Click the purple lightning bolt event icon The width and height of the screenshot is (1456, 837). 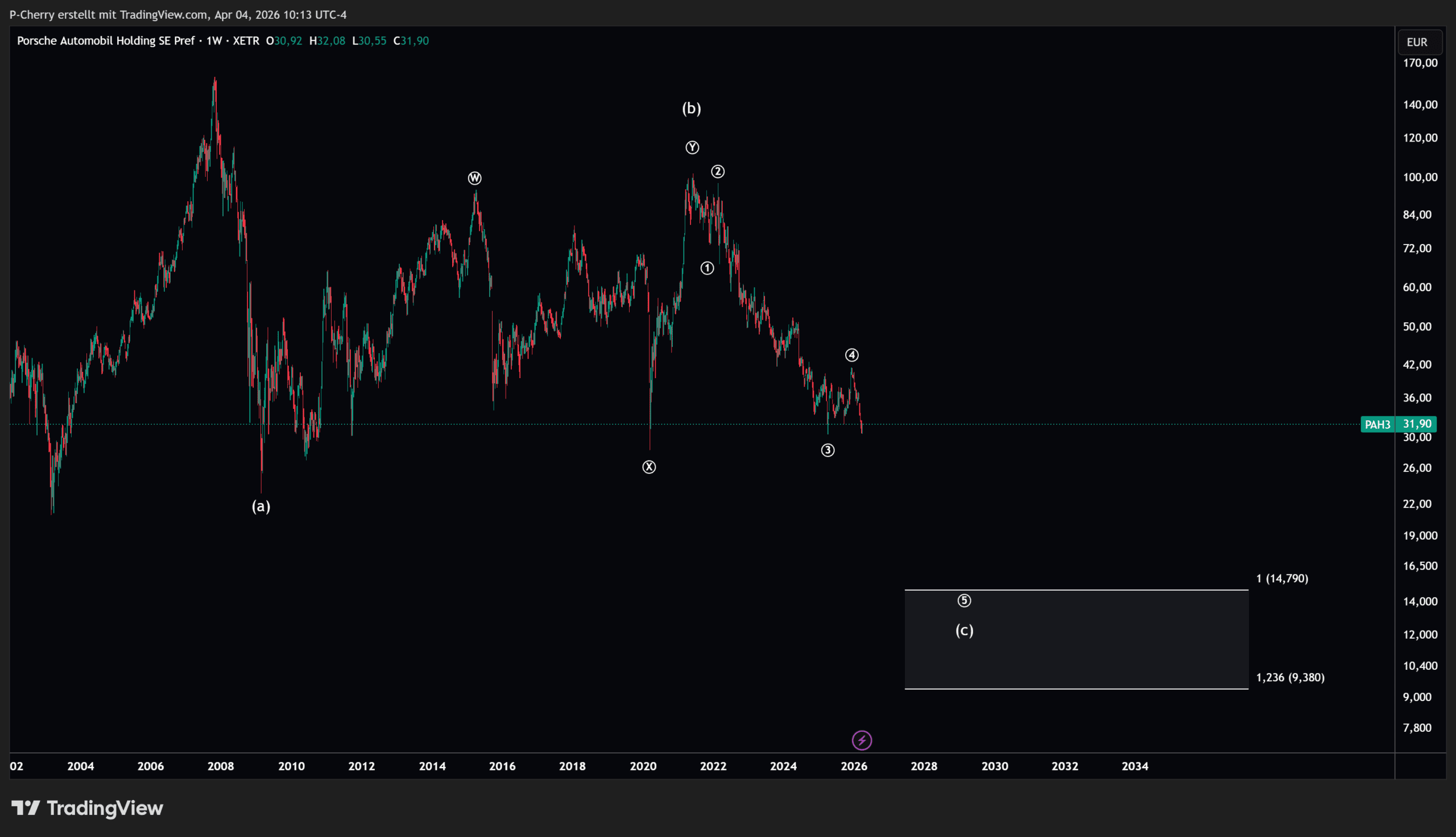click(x=862, y=740)
